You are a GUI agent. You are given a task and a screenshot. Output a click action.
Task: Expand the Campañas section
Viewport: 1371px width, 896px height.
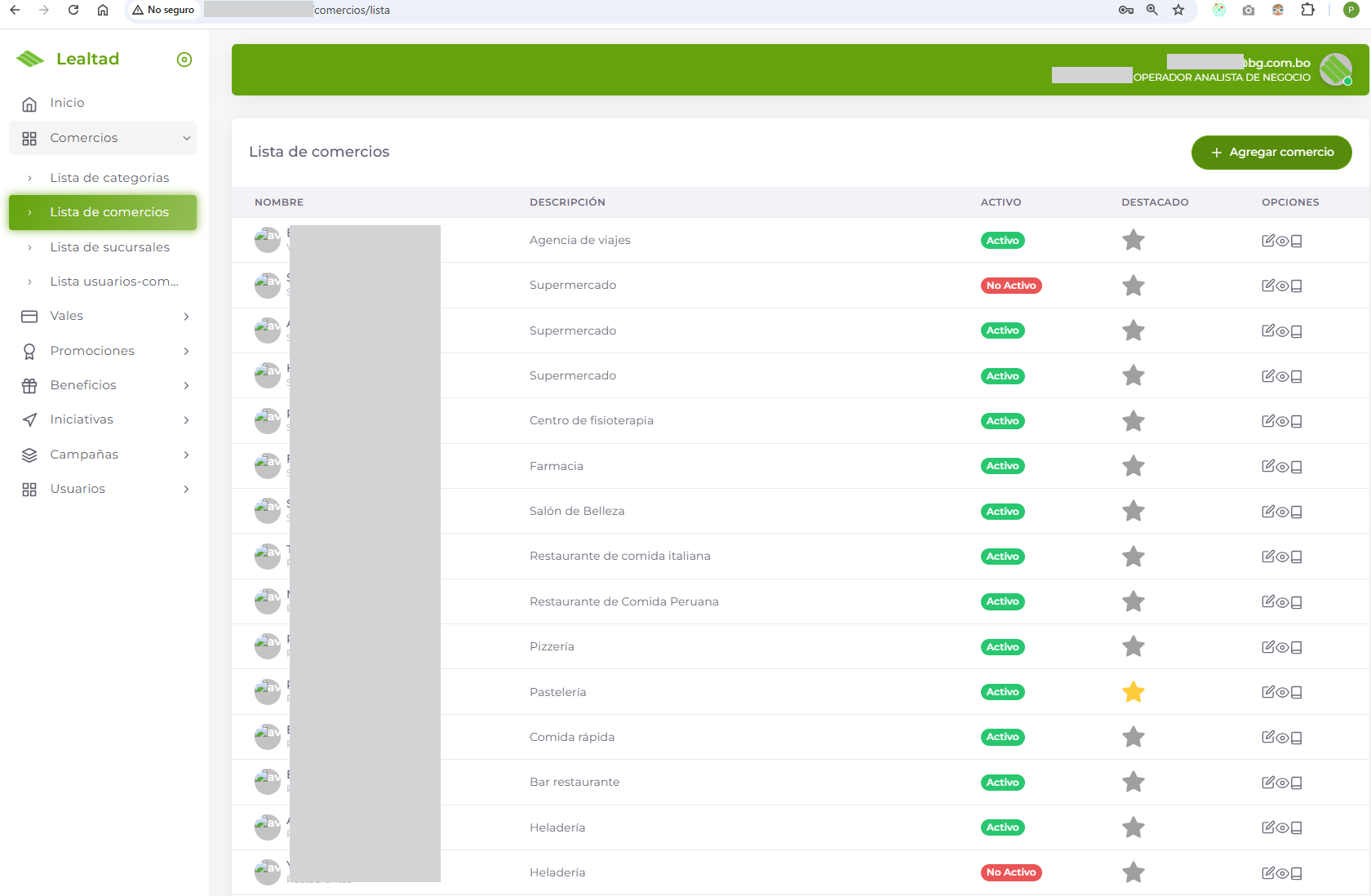pyautogui.click(x=84, y=455)
